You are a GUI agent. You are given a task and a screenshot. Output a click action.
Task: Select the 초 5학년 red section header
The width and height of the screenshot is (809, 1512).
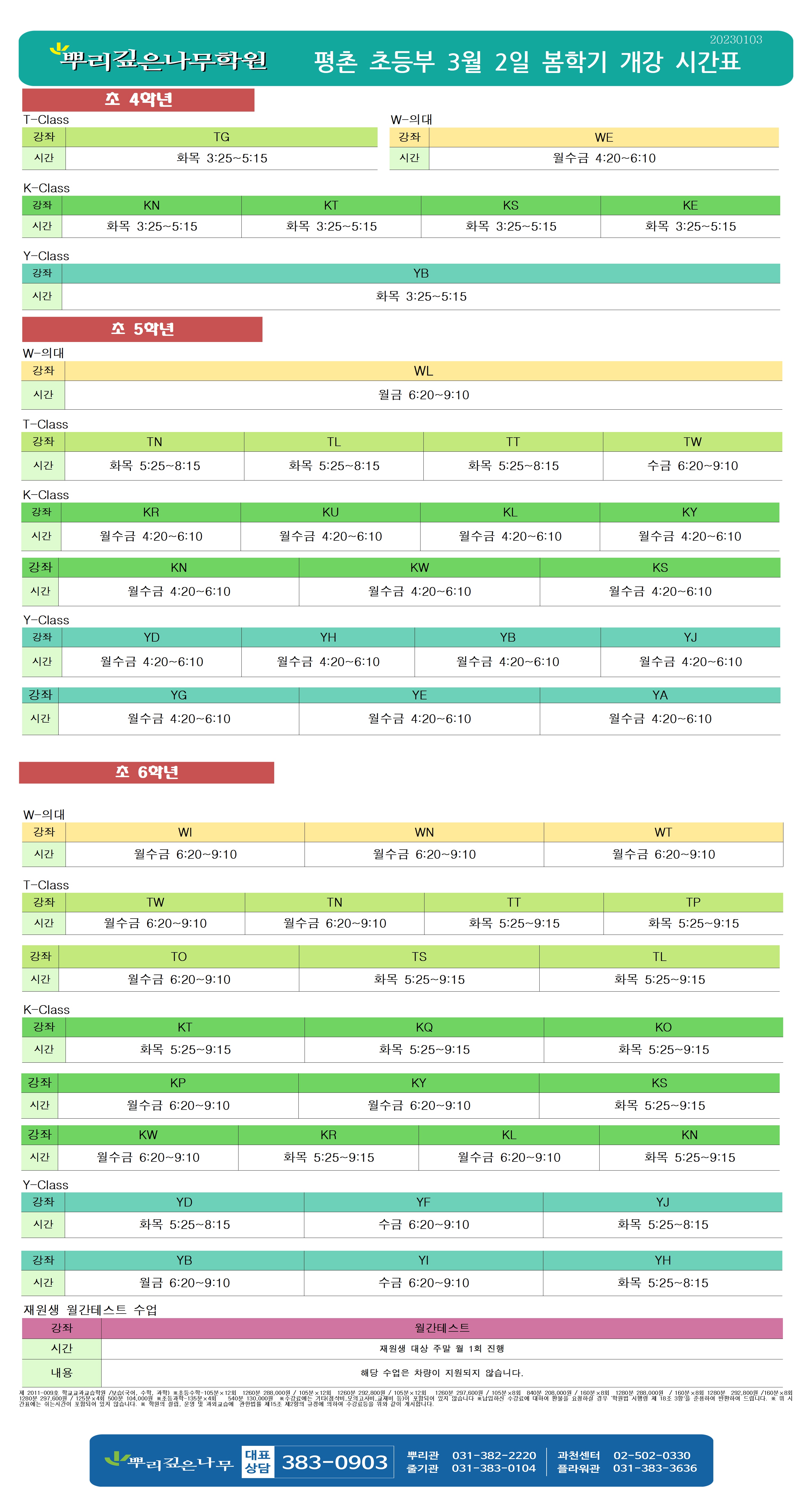(x=142, y=329)
